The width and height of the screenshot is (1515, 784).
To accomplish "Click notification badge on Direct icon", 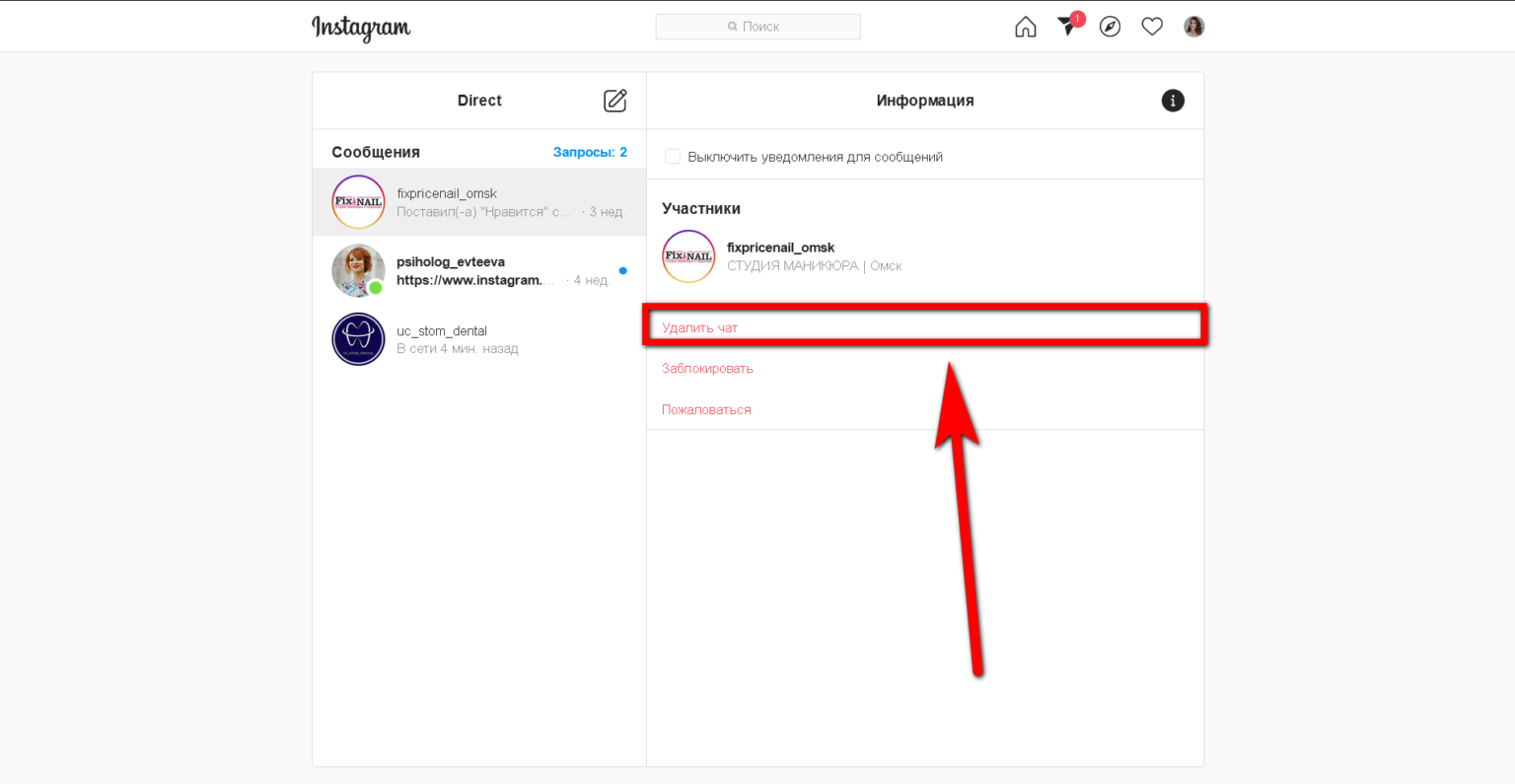I will (1077, 19).
